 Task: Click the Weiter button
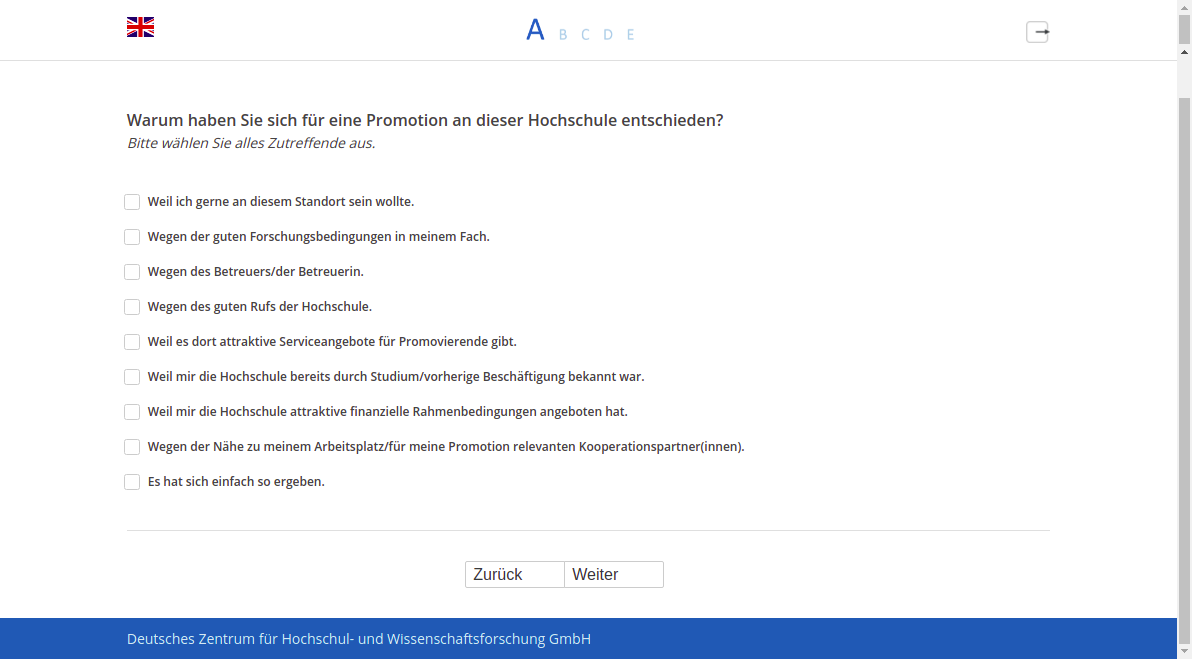point(614,575)
